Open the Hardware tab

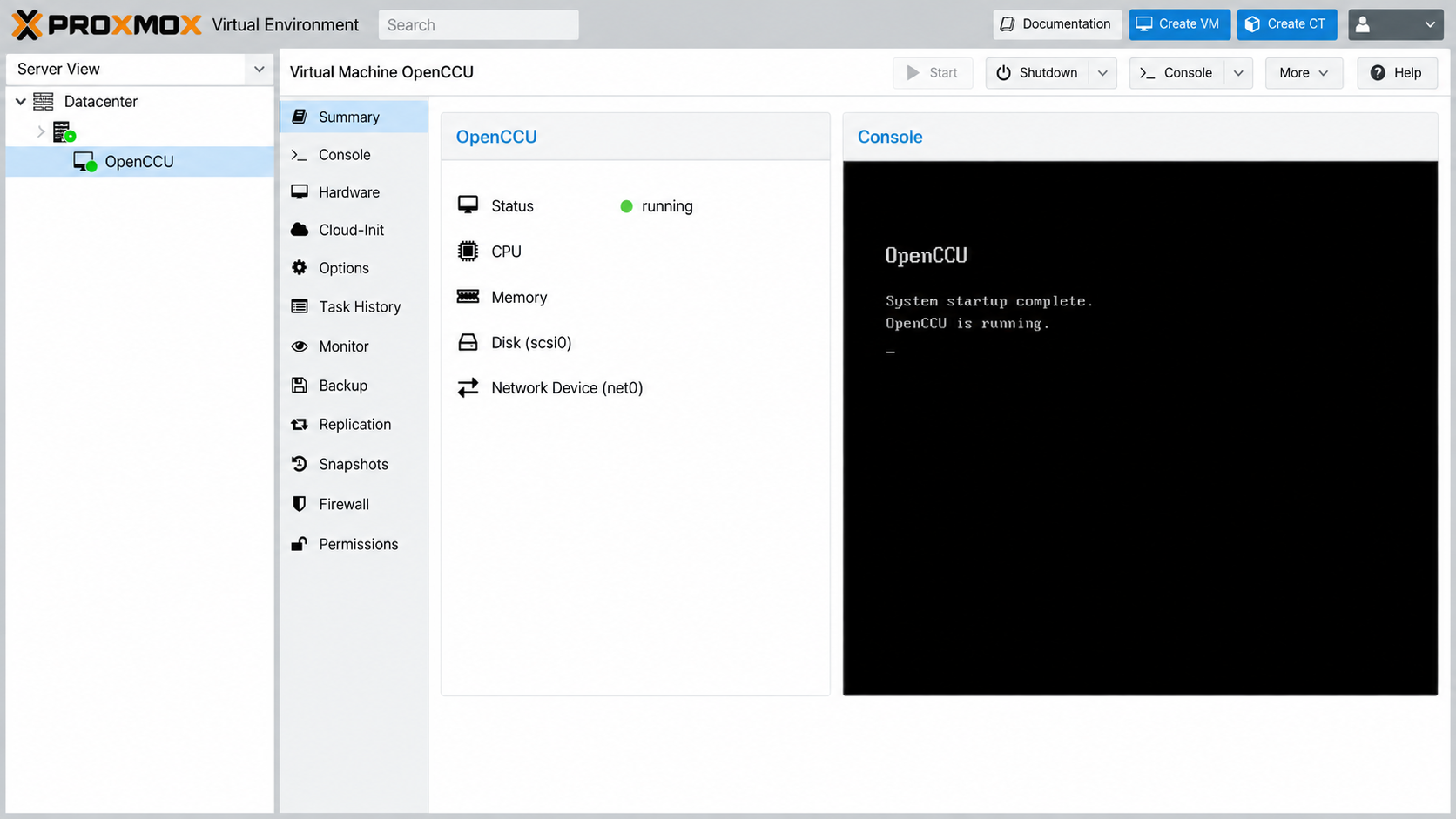click(x=354, y=192)
